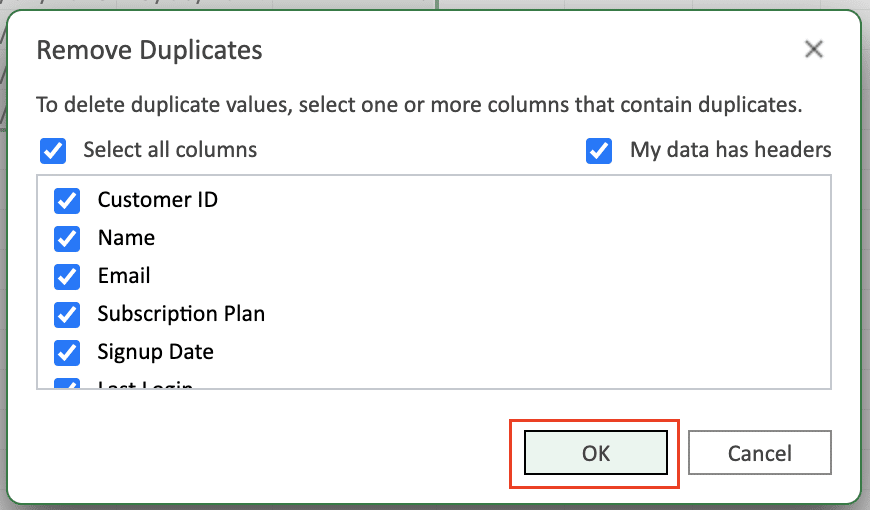Click the Email column label

[x=124, y=276]
